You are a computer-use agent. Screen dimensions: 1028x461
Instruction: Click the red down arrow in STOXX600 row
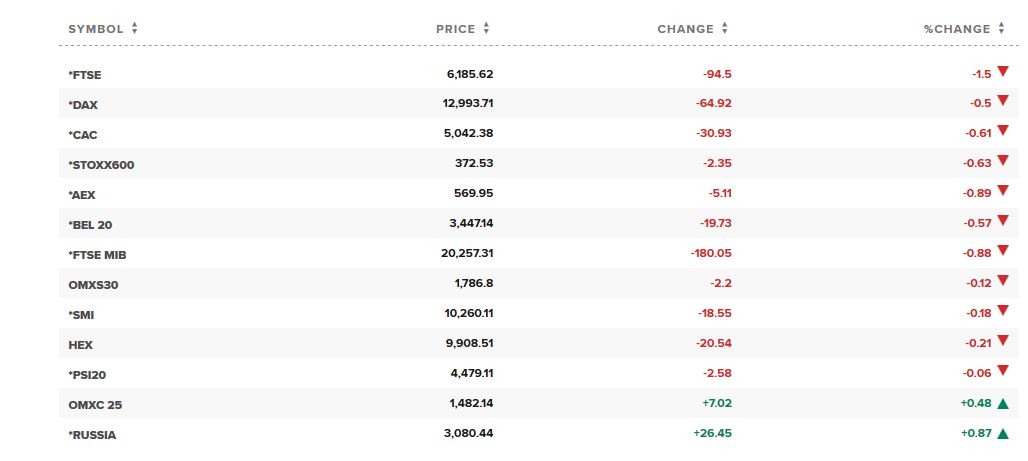[1002, 161]
